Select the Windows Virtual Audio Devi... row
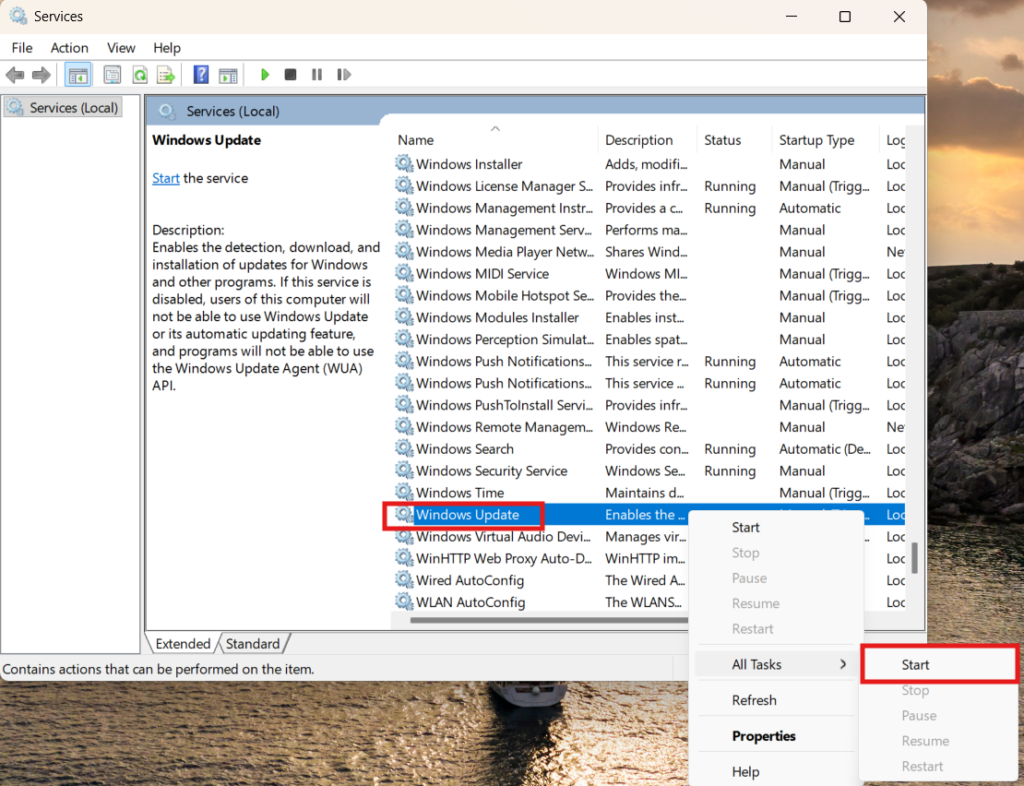Screen dimensions: 1024x786 tap(539, 536)
